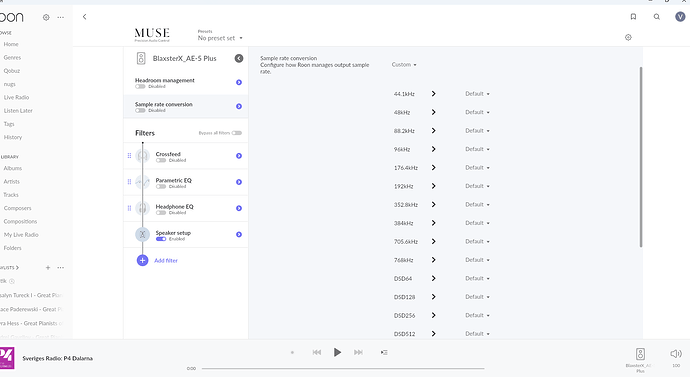Open Qobuz in sidebar
This screenshot has width=690, height=377.
coord(12,71)
